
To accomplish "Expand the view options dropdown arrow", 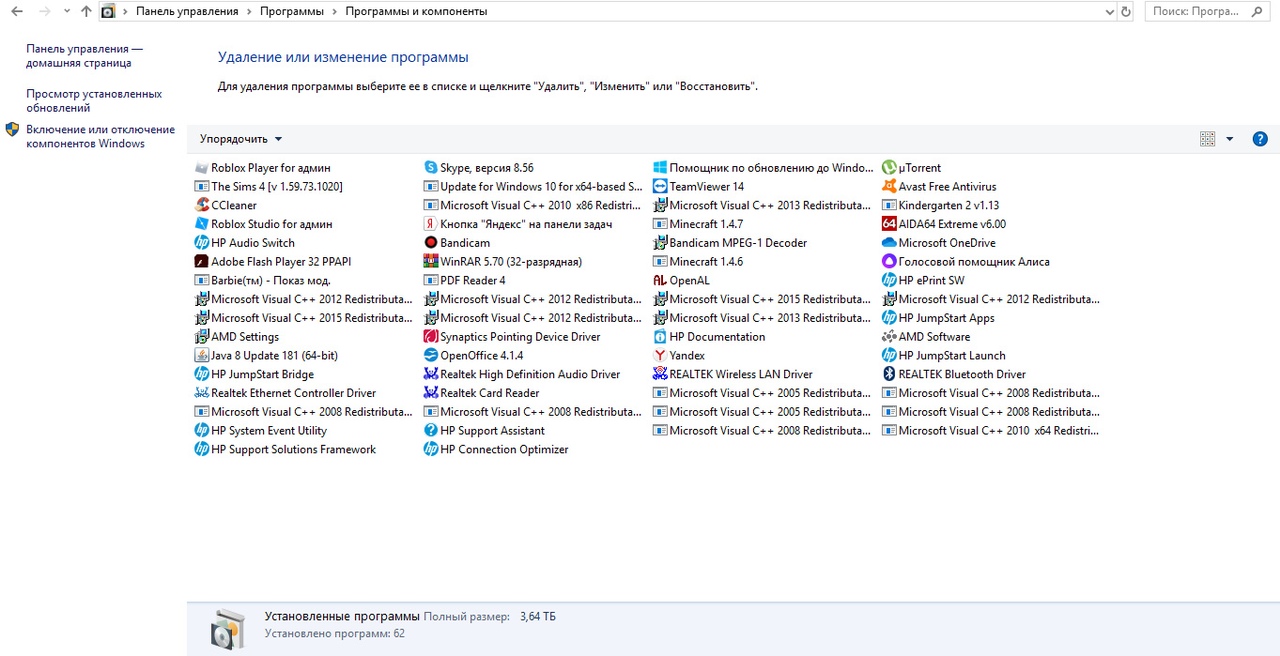I will pyautogui.click(x=1230, y=139).
